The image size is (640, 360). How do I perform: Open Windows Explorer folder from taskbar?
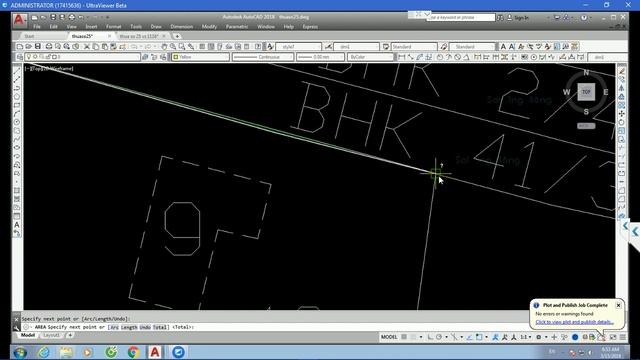(x=66, y=351)
